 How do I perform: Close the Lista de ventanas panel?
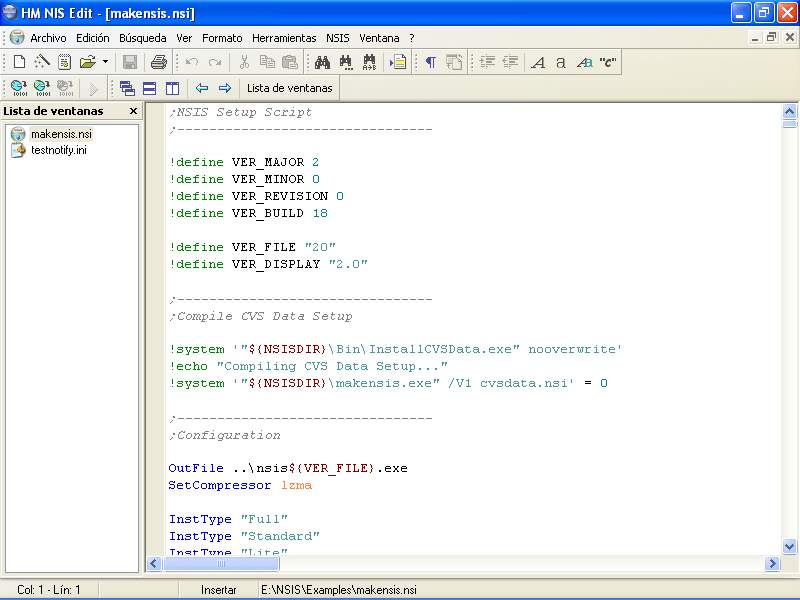point(133,111)
